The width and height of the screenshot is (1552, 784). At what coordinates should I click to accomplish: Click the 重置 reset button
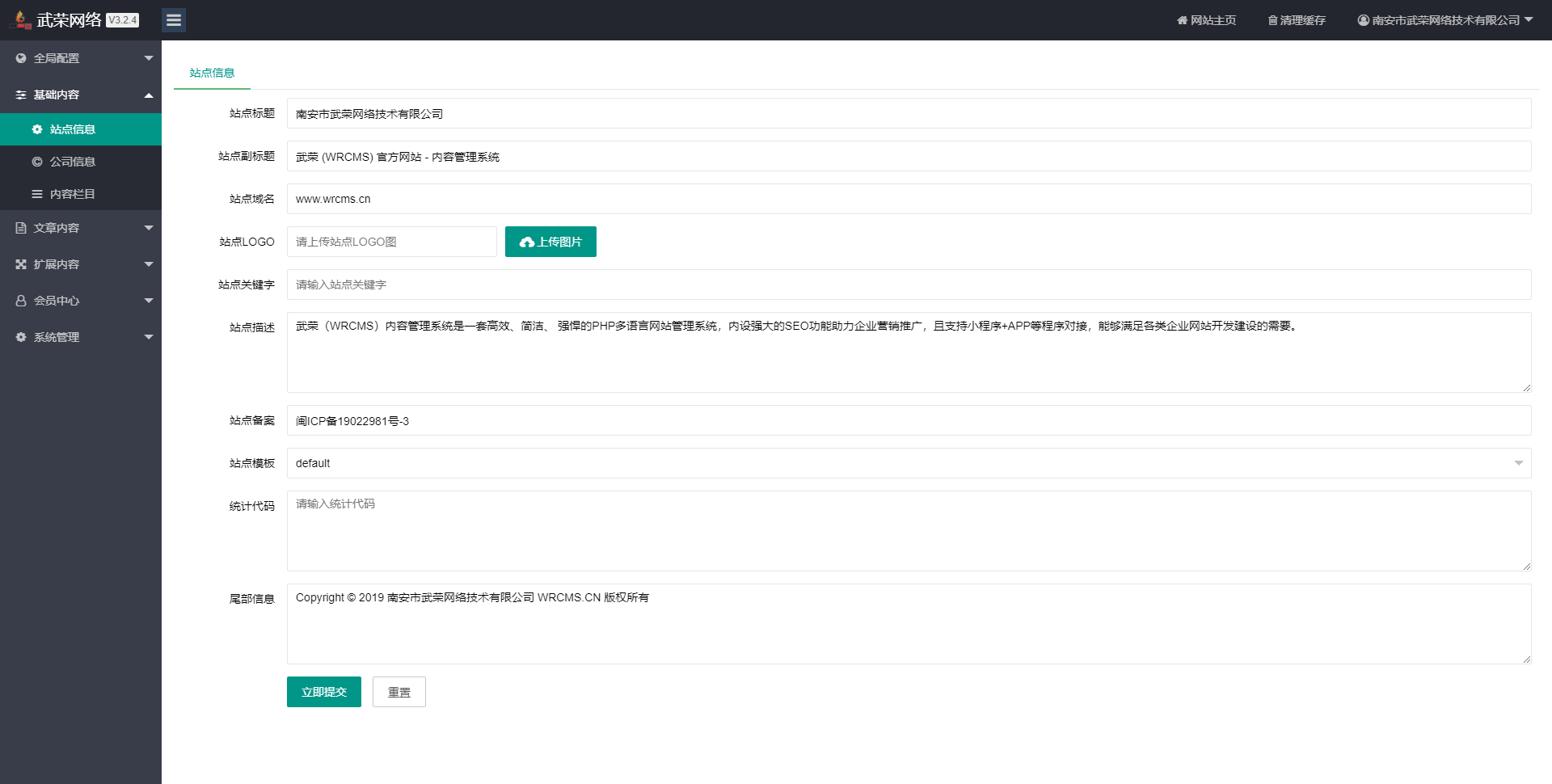[x=399, y=692]
